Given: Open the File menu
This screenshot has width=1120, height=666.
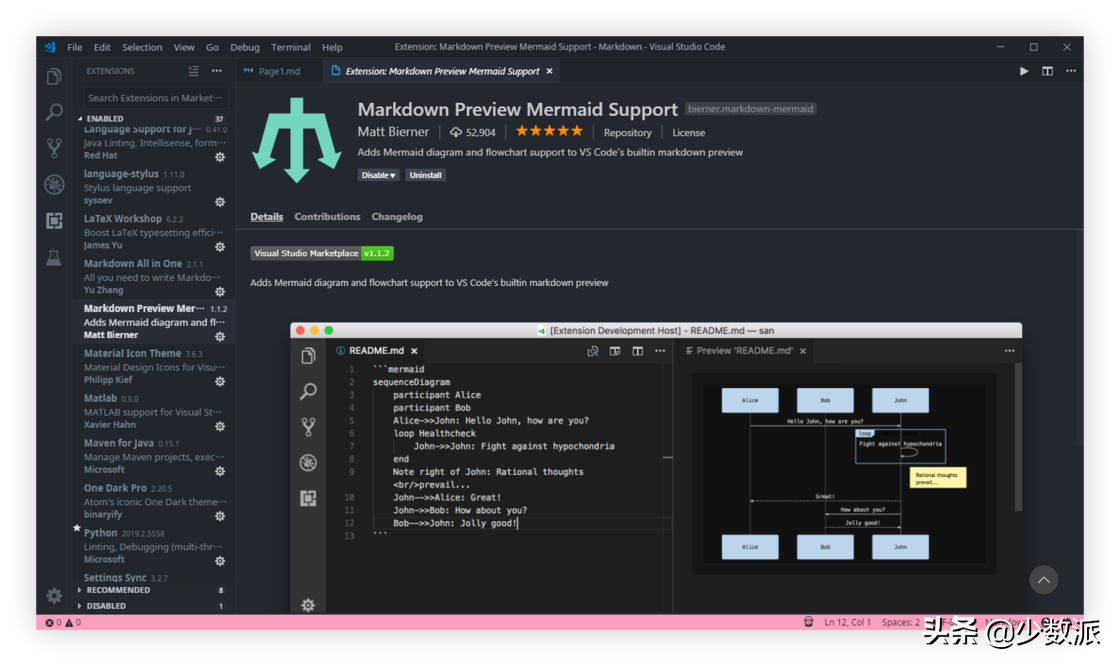Looking at the screenshot, I should click(74, 47).
